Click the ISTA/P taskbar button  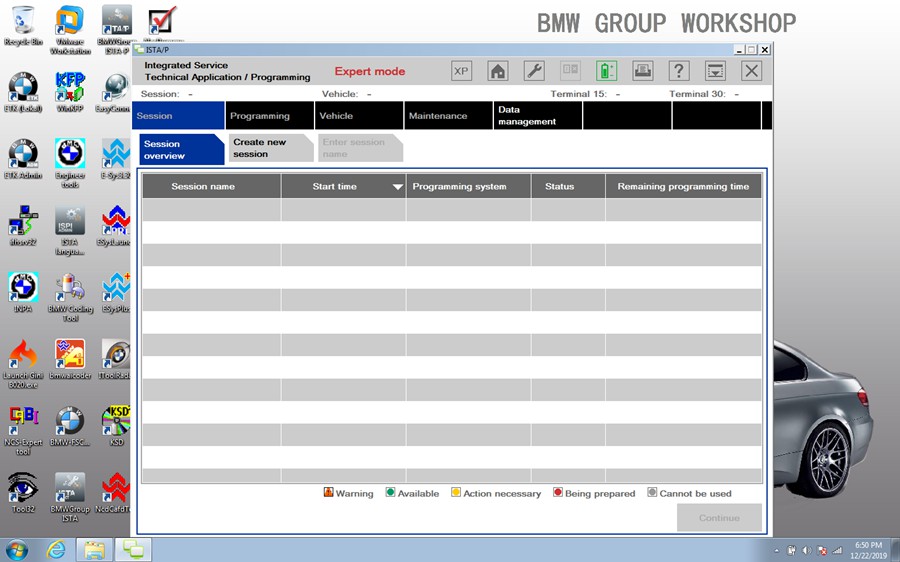[x=133, y=550]
